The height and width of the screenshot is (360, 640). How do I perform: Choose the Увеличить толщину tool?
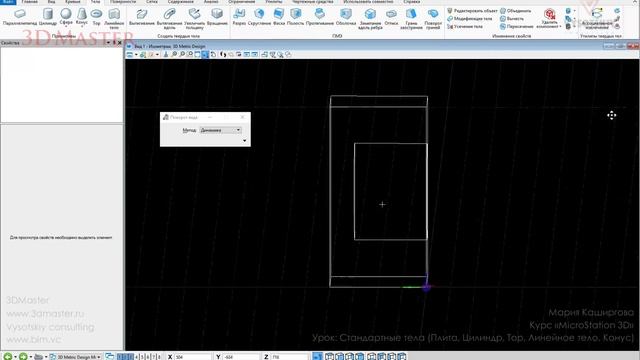tap(194, 18)
